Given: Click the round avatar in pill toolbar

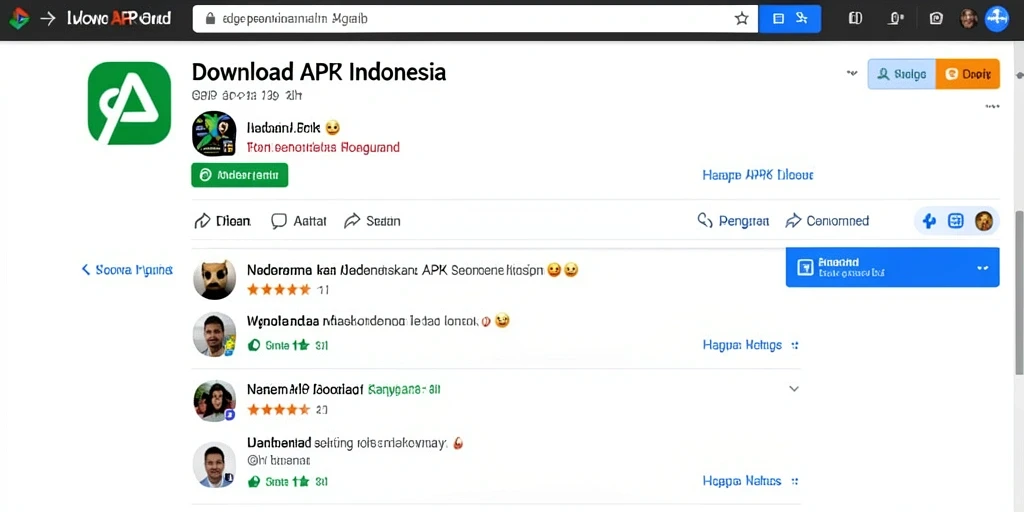Looking at the screenshot, I should 984,221.
